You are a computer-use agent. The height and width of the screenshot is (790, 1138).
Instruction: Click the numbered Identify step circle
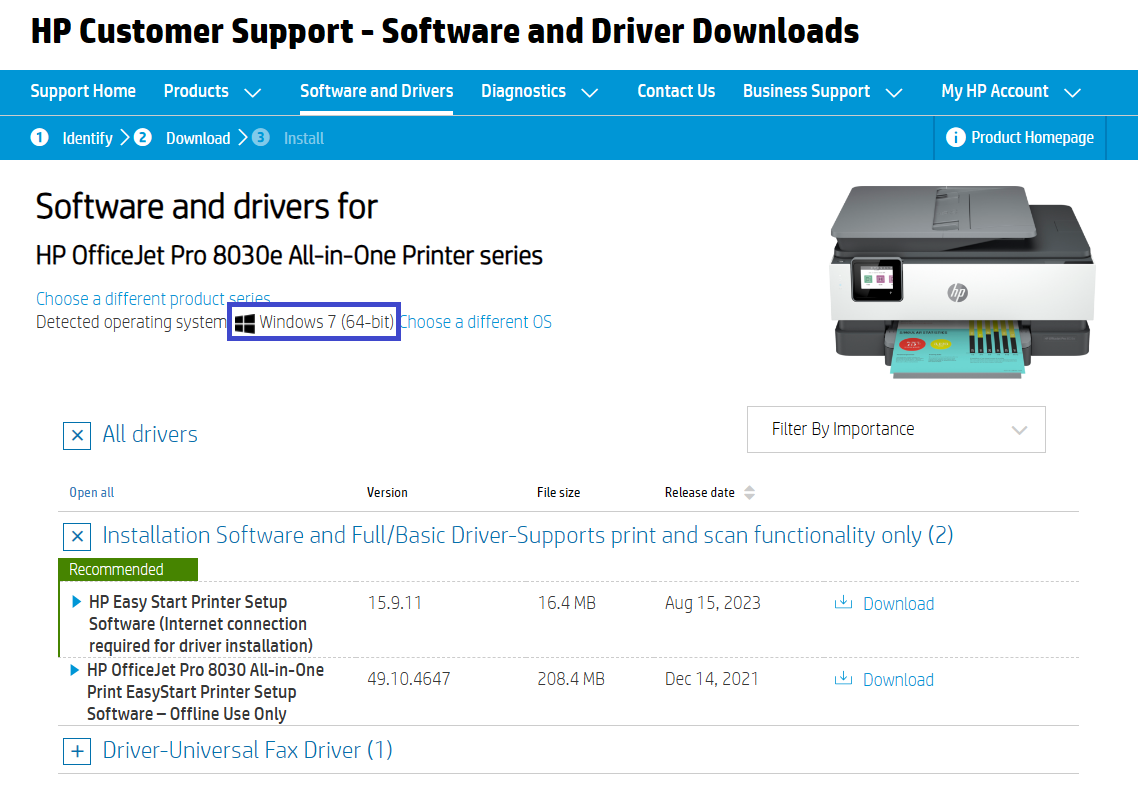point(40,137)
